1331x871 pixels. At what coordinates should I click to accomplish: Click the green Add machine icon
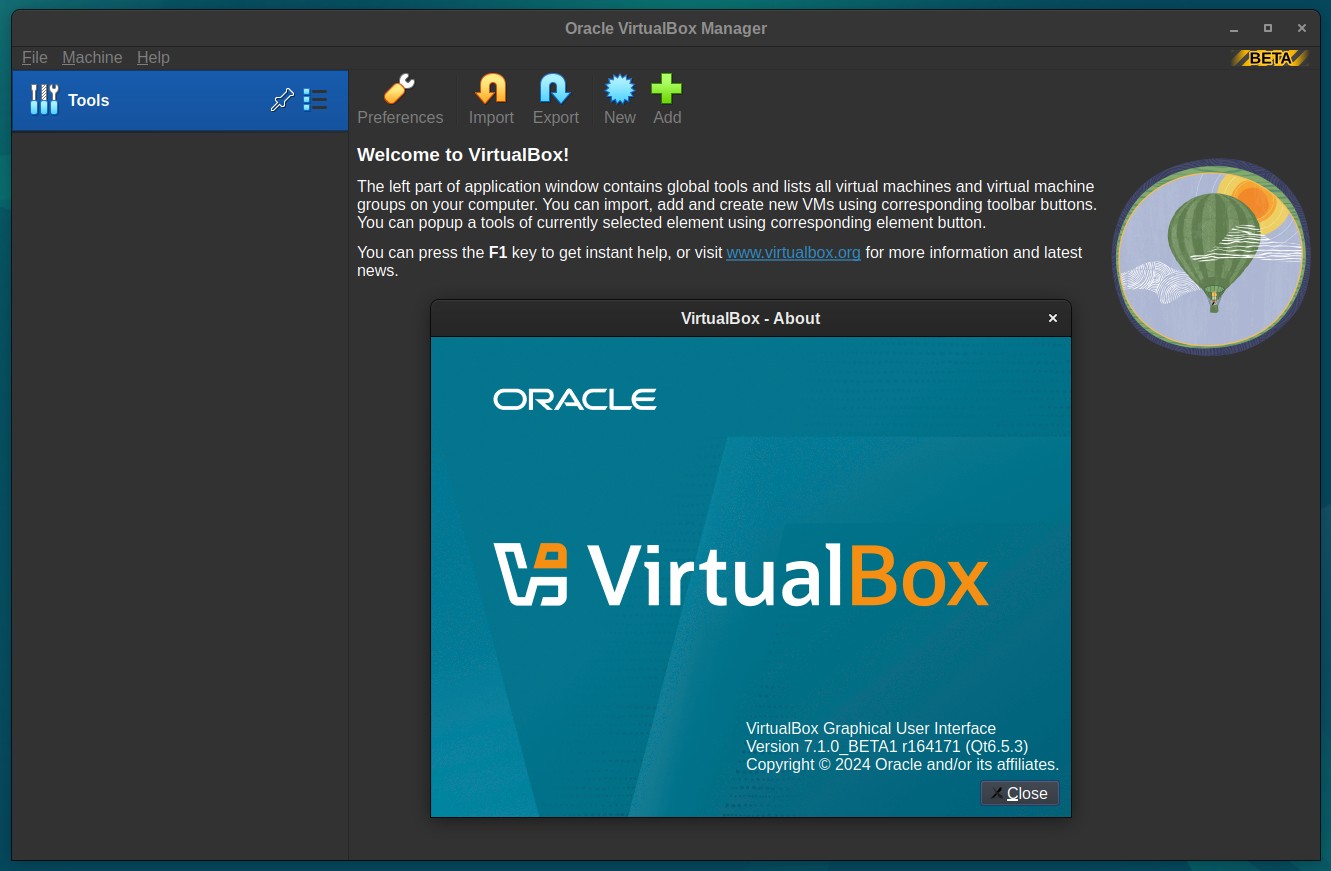[x=667, y=90]
